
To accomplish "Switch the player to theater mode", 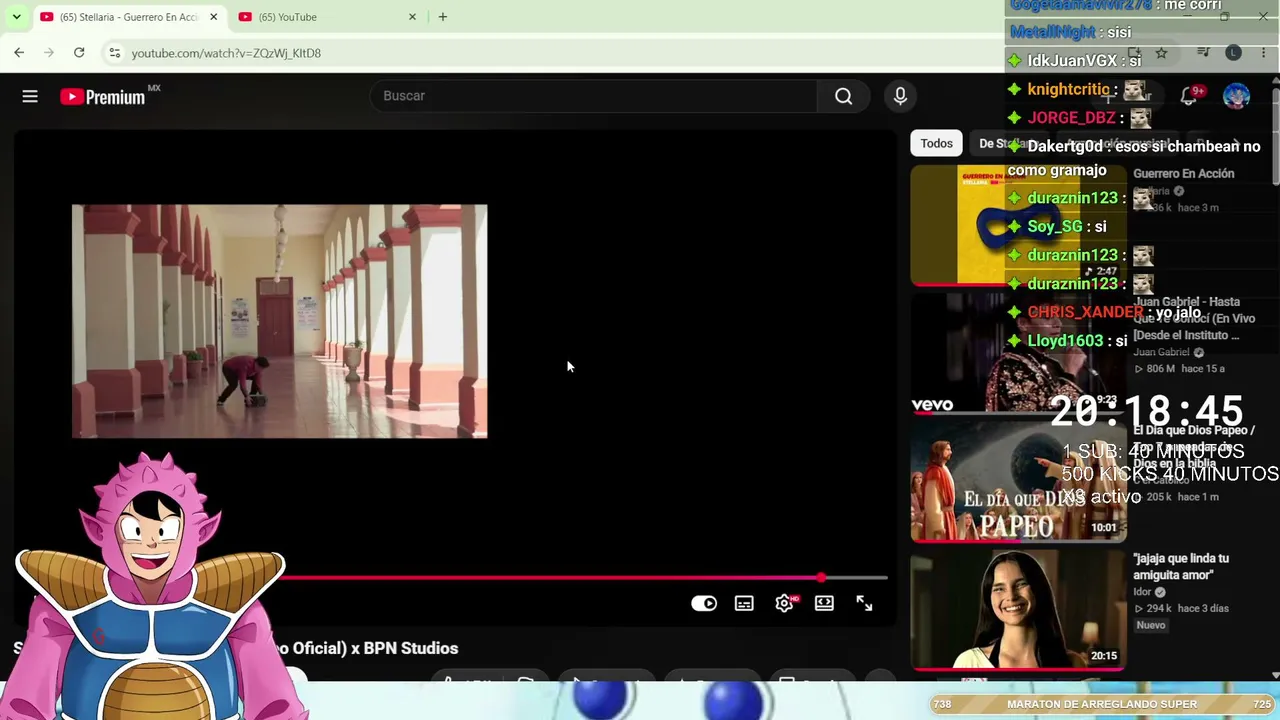I will pos(824,603).
